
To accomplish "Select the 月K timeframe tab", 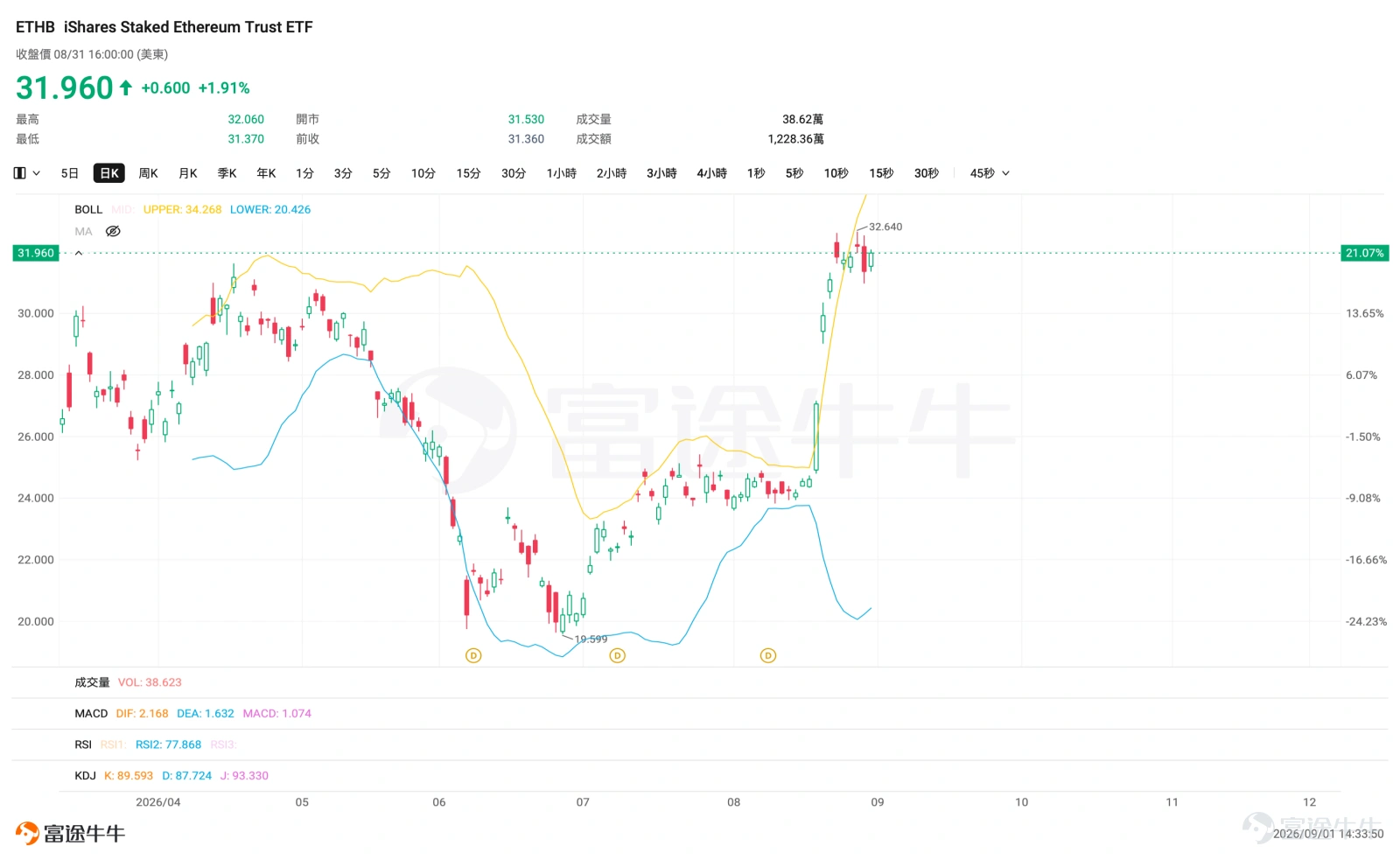I will click(188, 173).
